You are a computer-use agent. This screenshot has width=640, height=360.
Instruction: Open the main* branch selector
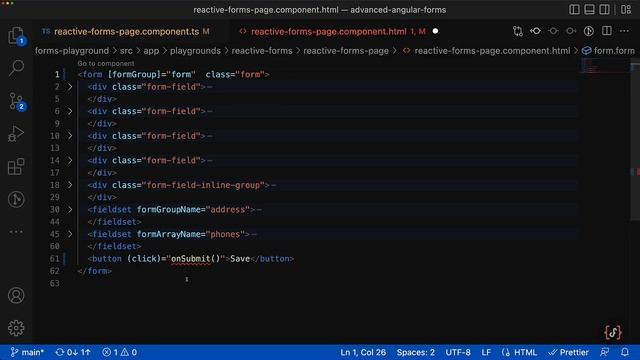click(27, 352)
